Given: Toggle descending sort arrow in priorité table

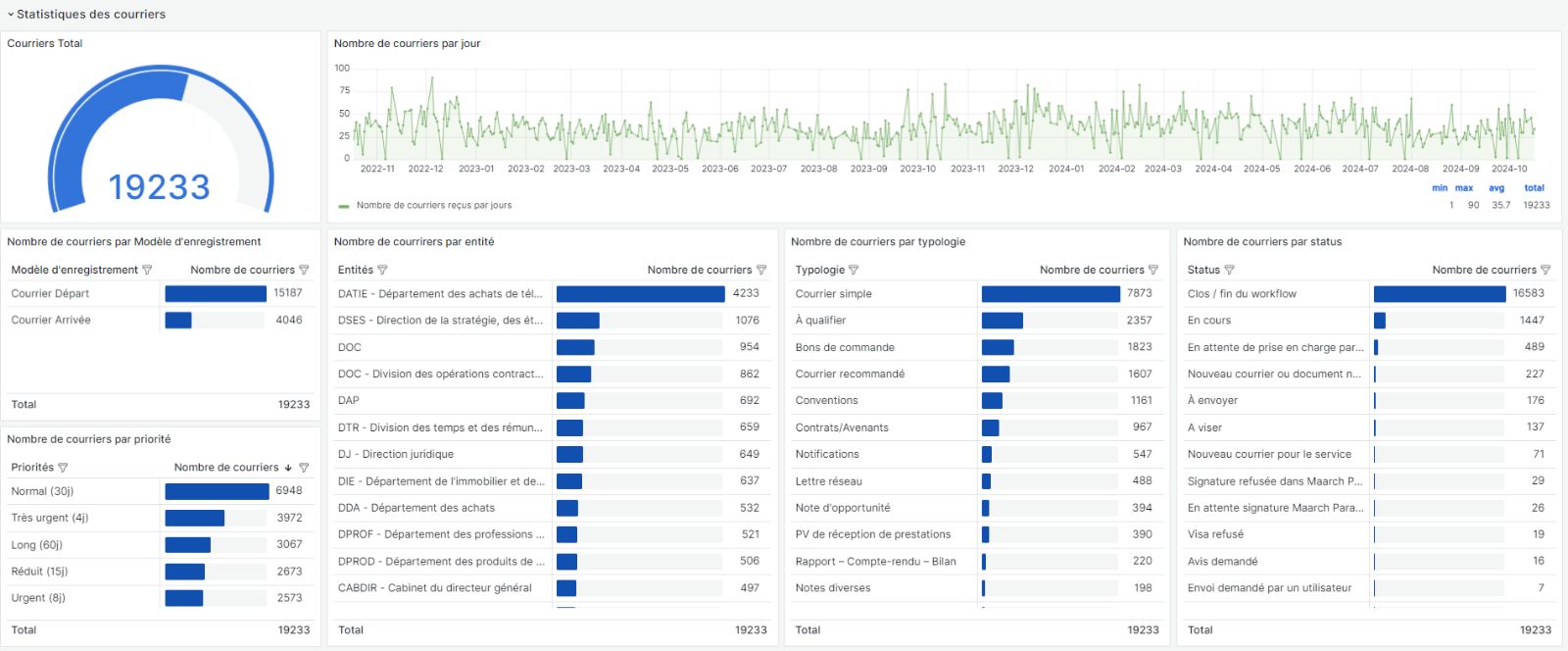Looking at the screenshot, I should (288, 468).
